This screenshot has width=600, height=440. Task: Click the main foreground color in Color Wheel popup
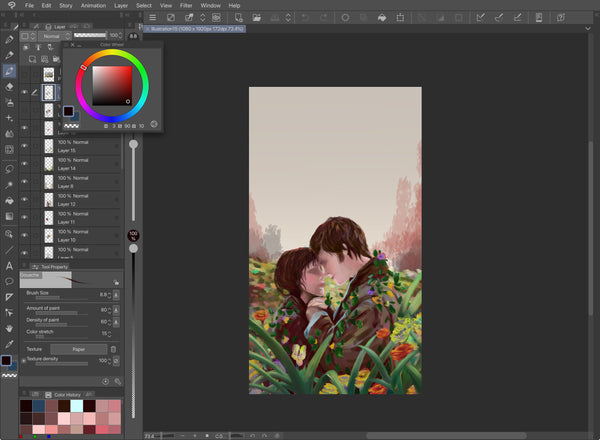pyautogui.click(x=68, y=111)
